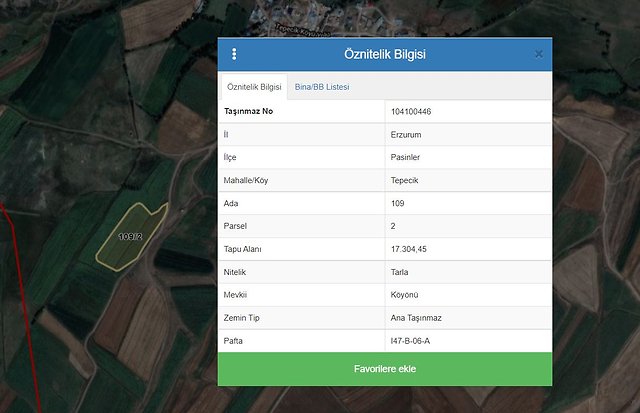Viewport: 640px width, 413px height.
Task: Open the three-dot options menu
Action: [x=234, y=54]
